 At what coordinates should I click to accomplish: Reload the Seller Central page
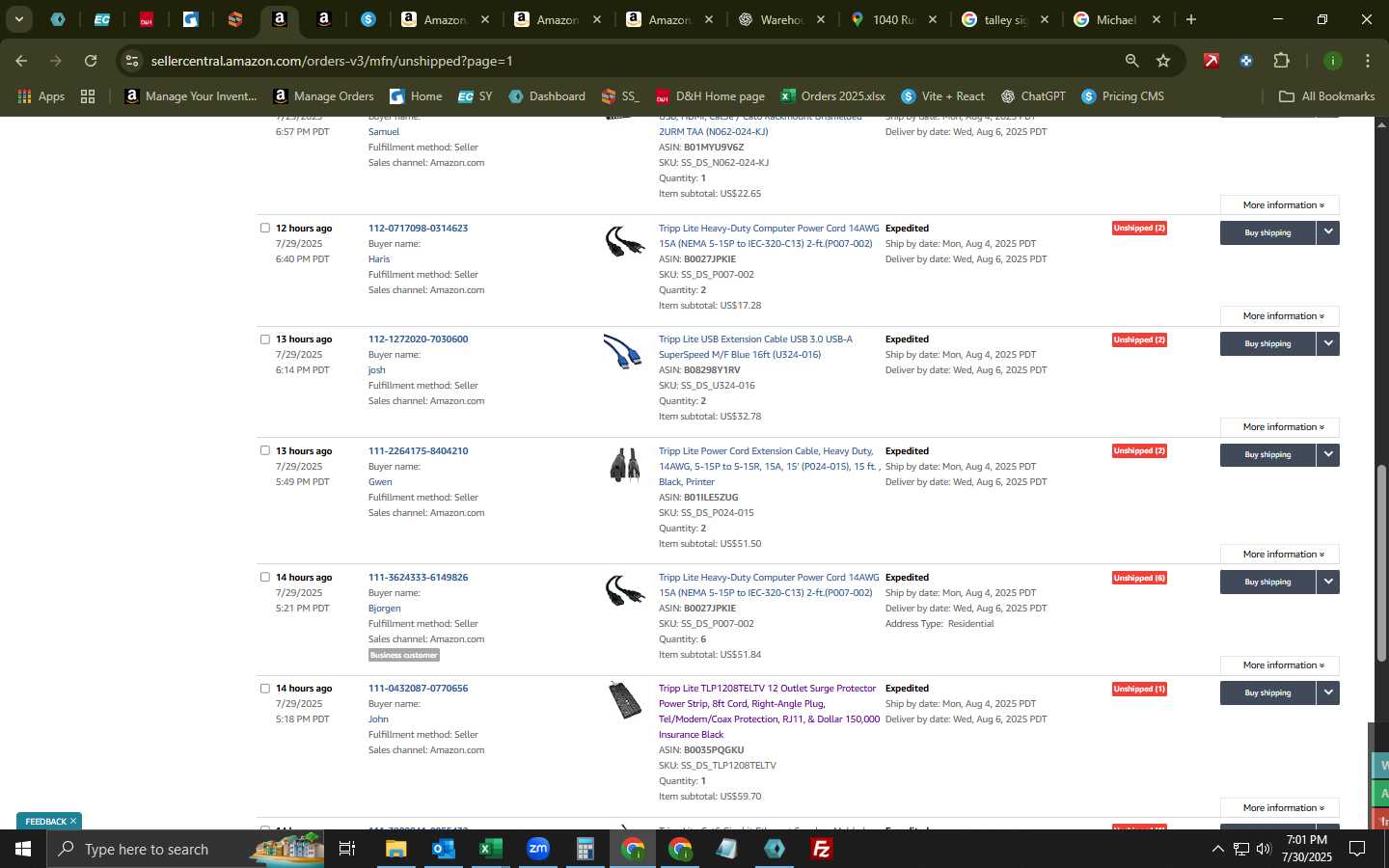click(x=91, y=61)
